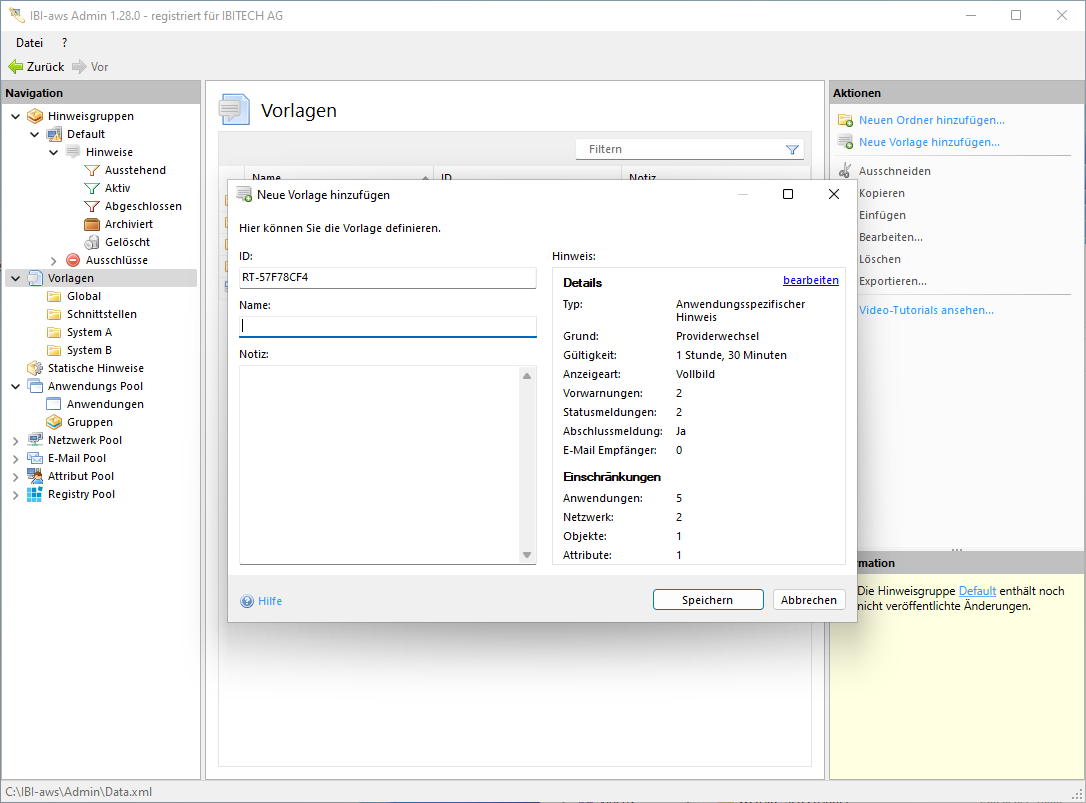Open the question mark help menu
This screenshot has height=803, width=1086.
64,43
